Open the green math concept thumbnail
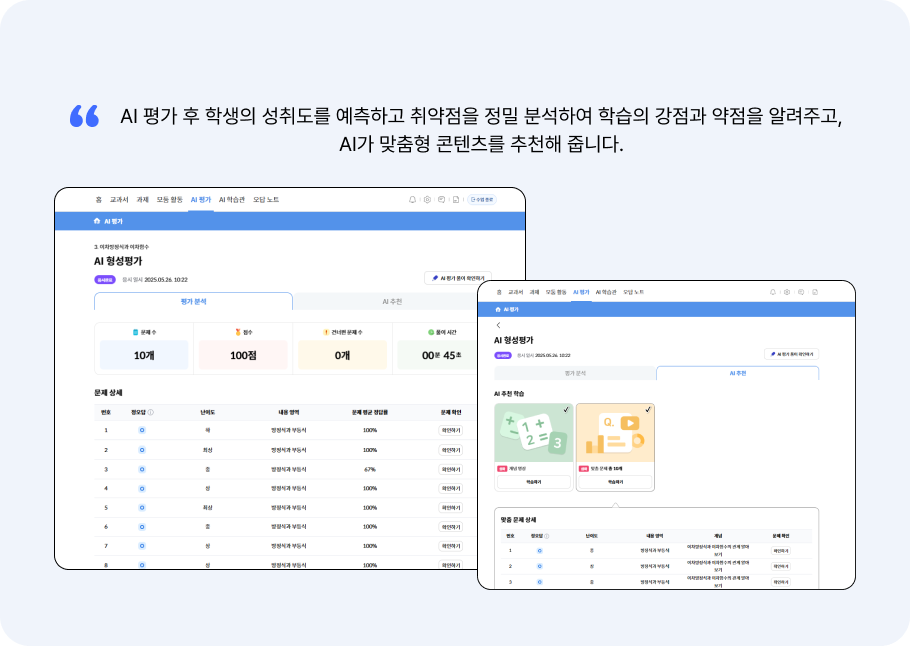Screen dimensions: 910x646 pyautogui.click(x=534, y=433)
